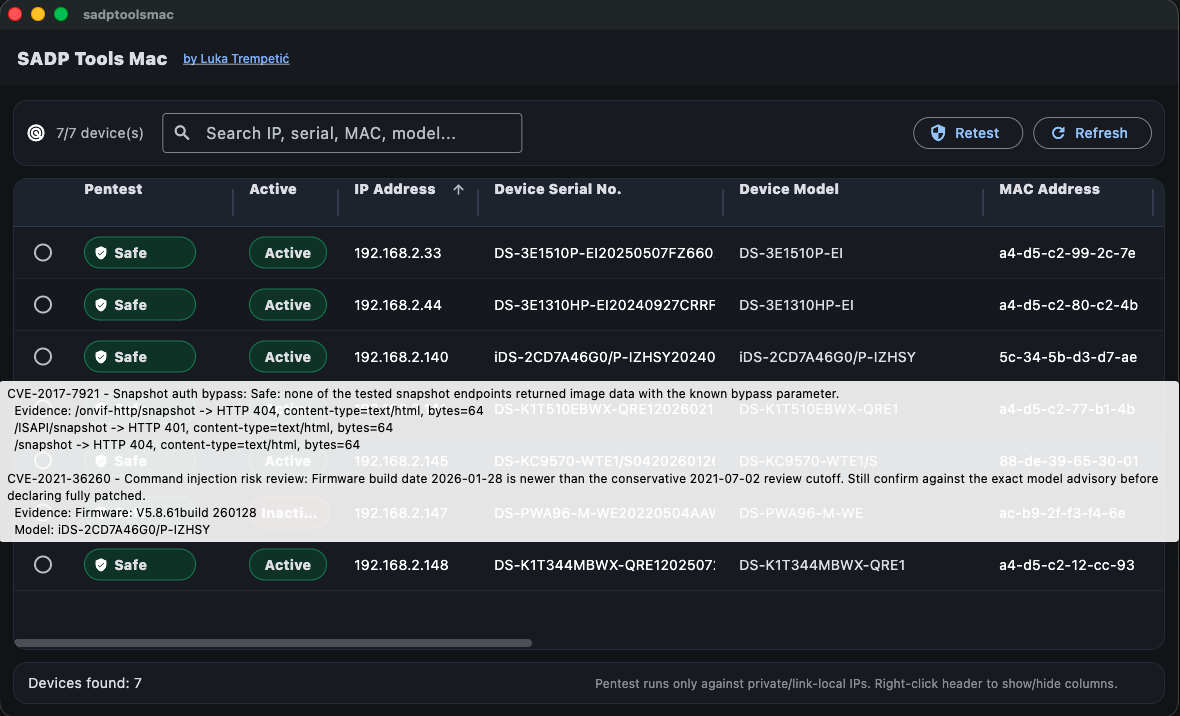Select radio button for device 192.168.2.148
The width and height of the screenshot is (1180, 716).
(x=43, y=564)
